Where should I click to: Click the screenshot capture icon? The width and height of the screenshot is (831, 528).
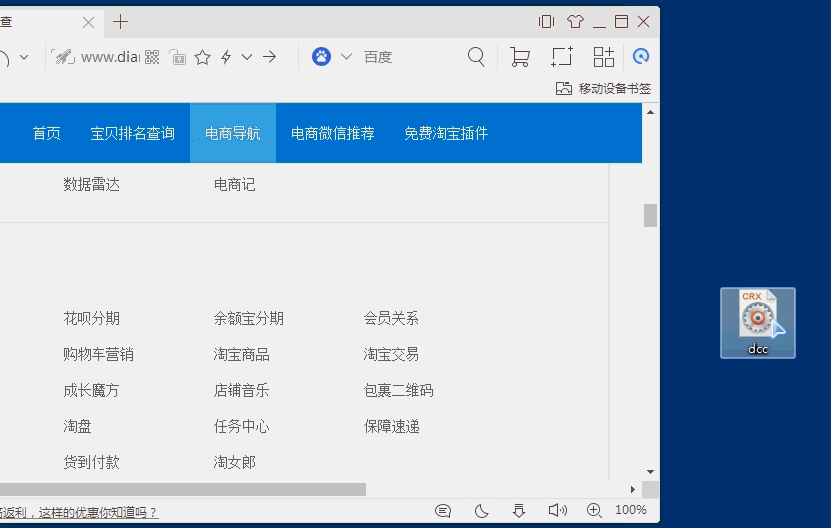tap(562, 57)
